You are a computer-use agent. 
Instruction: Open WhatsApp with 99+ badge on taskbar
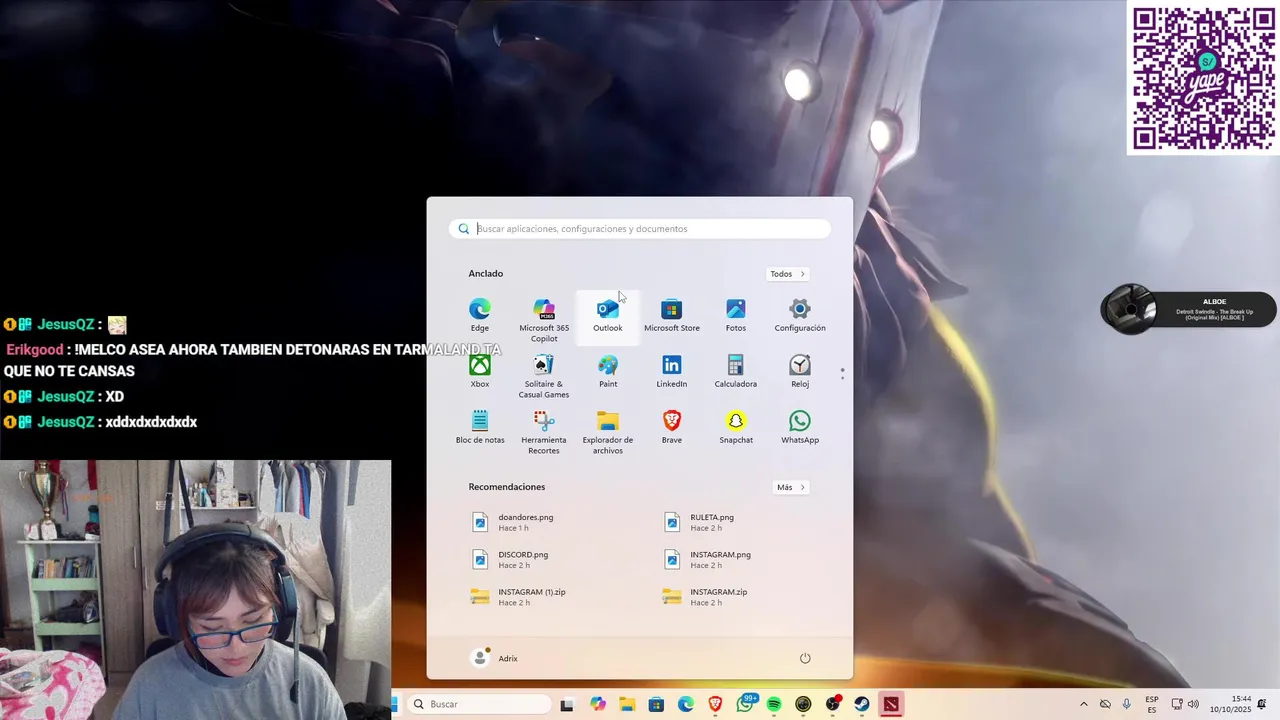click(745, 704)
